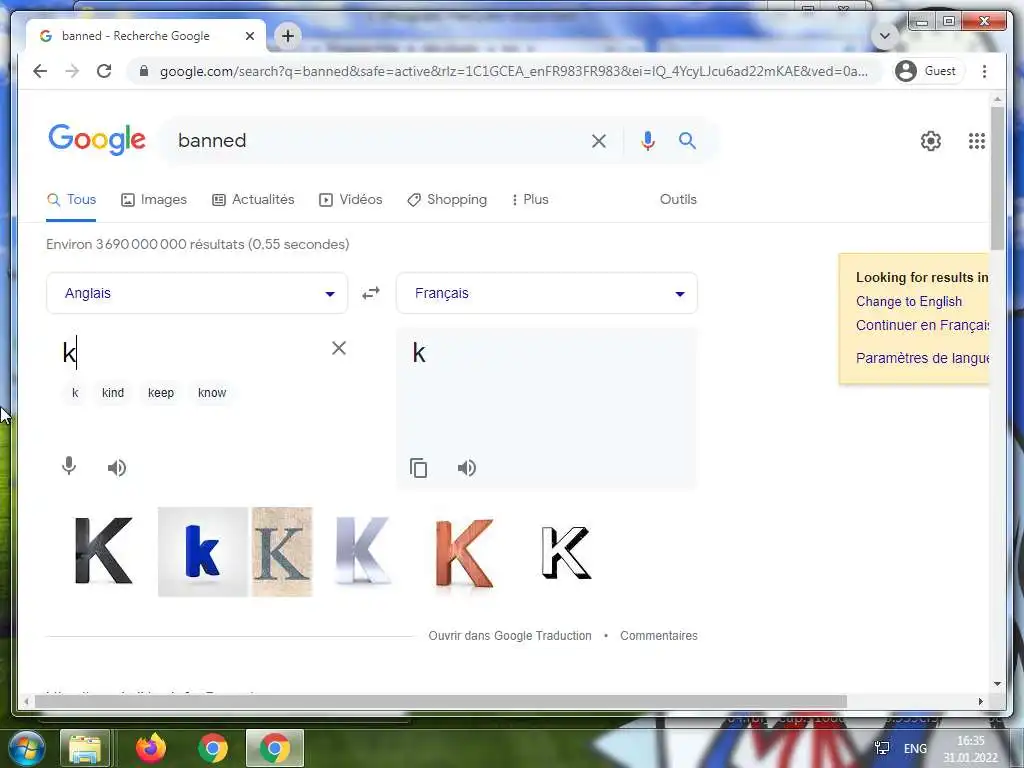This screenshot has width=1024, height=768.
Task: Launch Firefox from the taskbar
Action: 151,749
